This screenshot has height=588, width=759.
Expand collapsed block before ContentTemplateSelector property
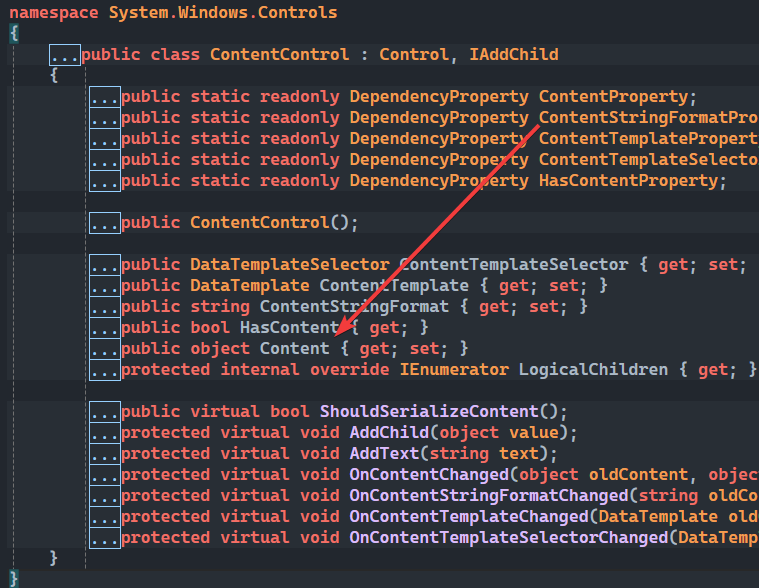[105, 265]
